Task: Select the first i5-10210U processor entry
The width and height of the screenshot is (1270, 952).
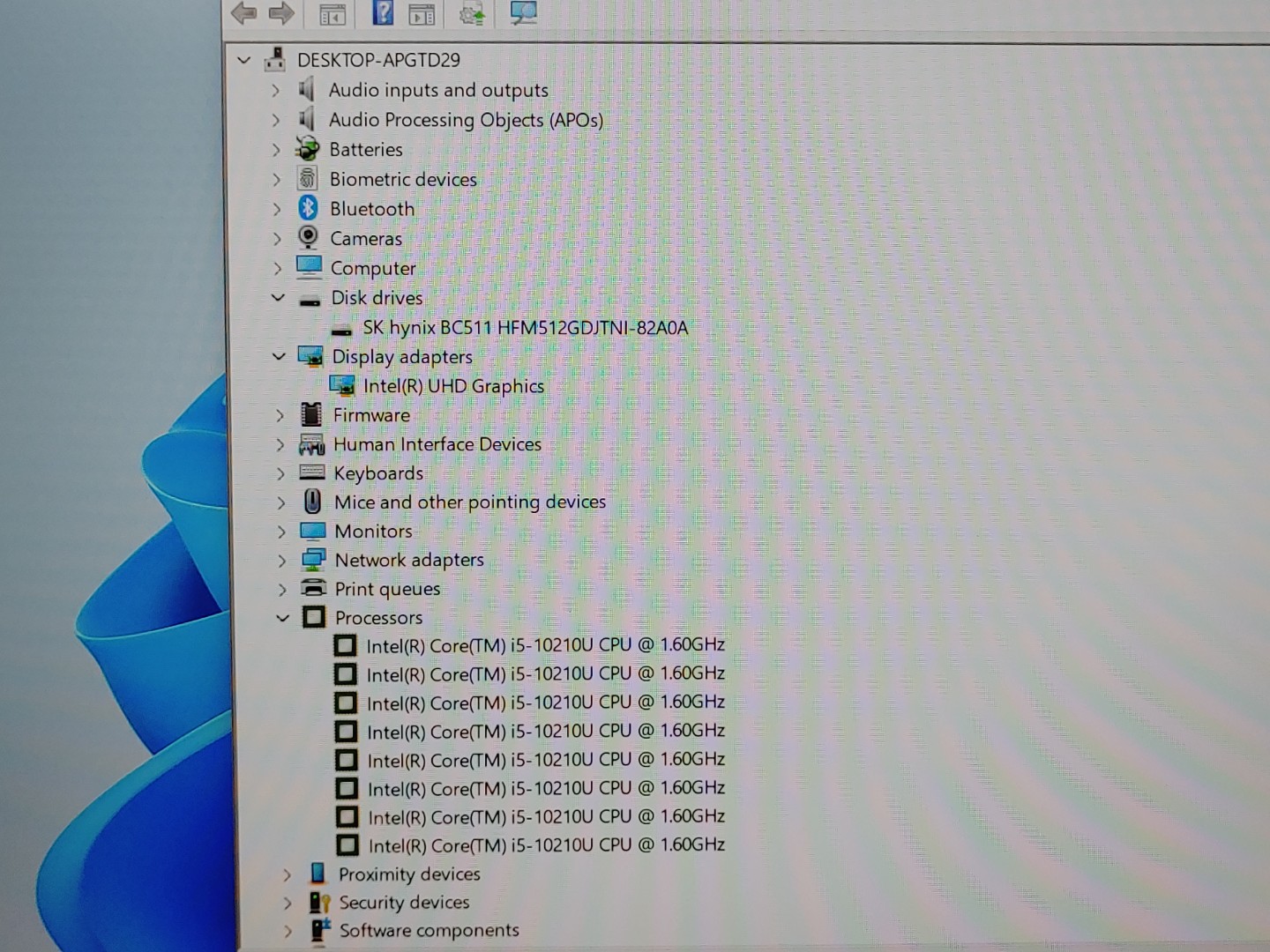Action: [x=545, y=646]
